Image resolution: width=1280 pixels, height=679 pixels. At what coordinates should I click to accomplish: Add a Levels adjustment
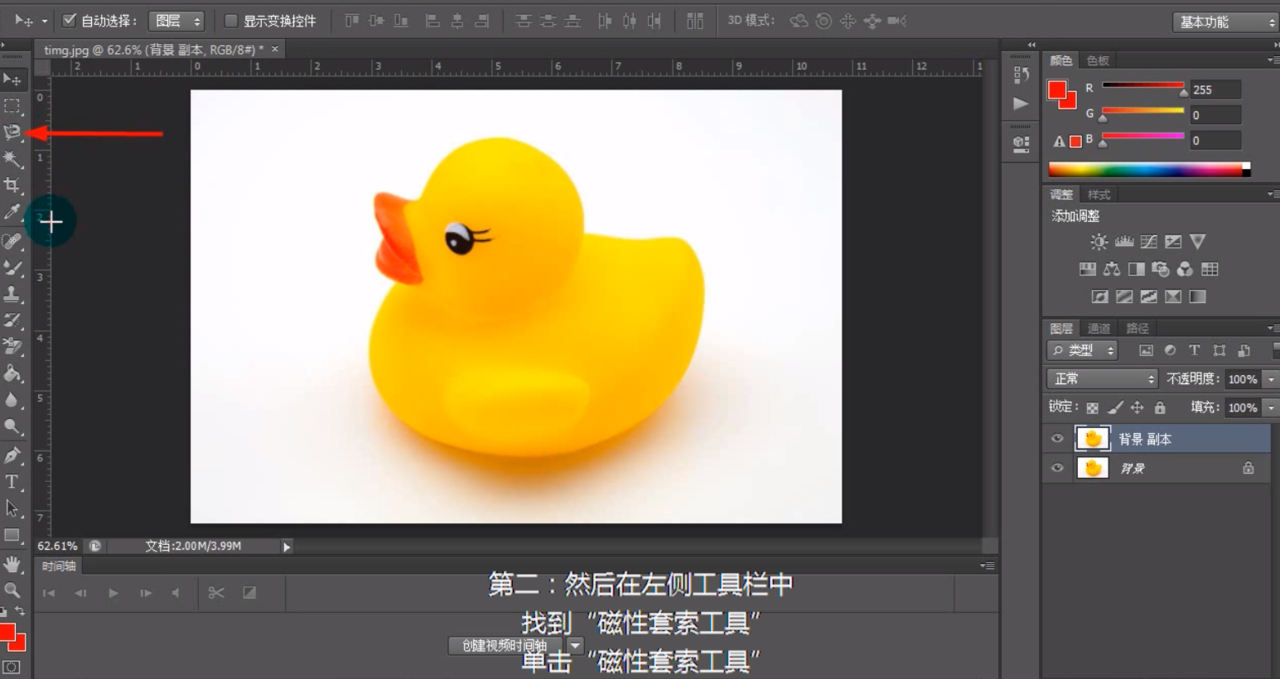[1124, 242]
